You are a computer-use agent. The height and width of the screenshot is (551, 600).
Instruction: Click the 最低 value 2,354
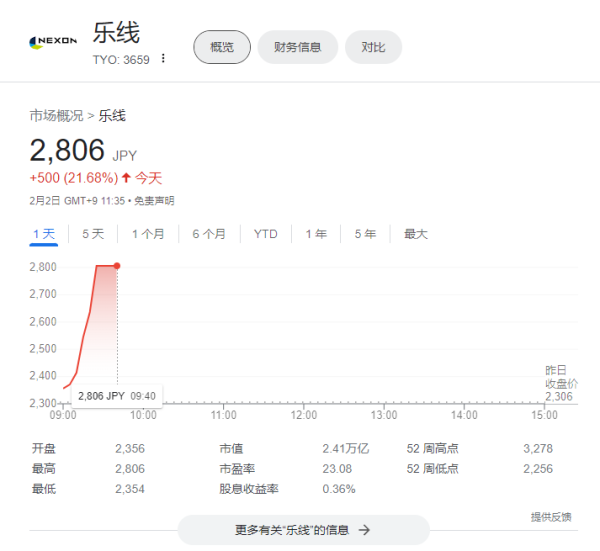click(130, 489)
